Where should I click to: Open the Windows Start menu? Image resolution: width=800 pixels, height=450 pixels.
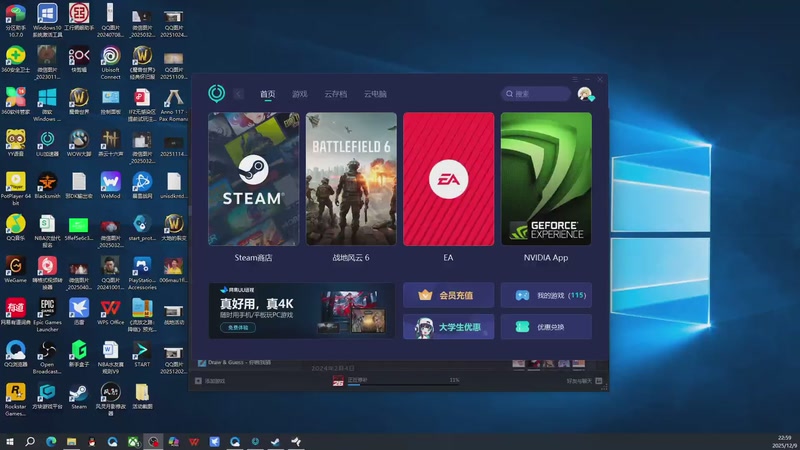(9, 441)
